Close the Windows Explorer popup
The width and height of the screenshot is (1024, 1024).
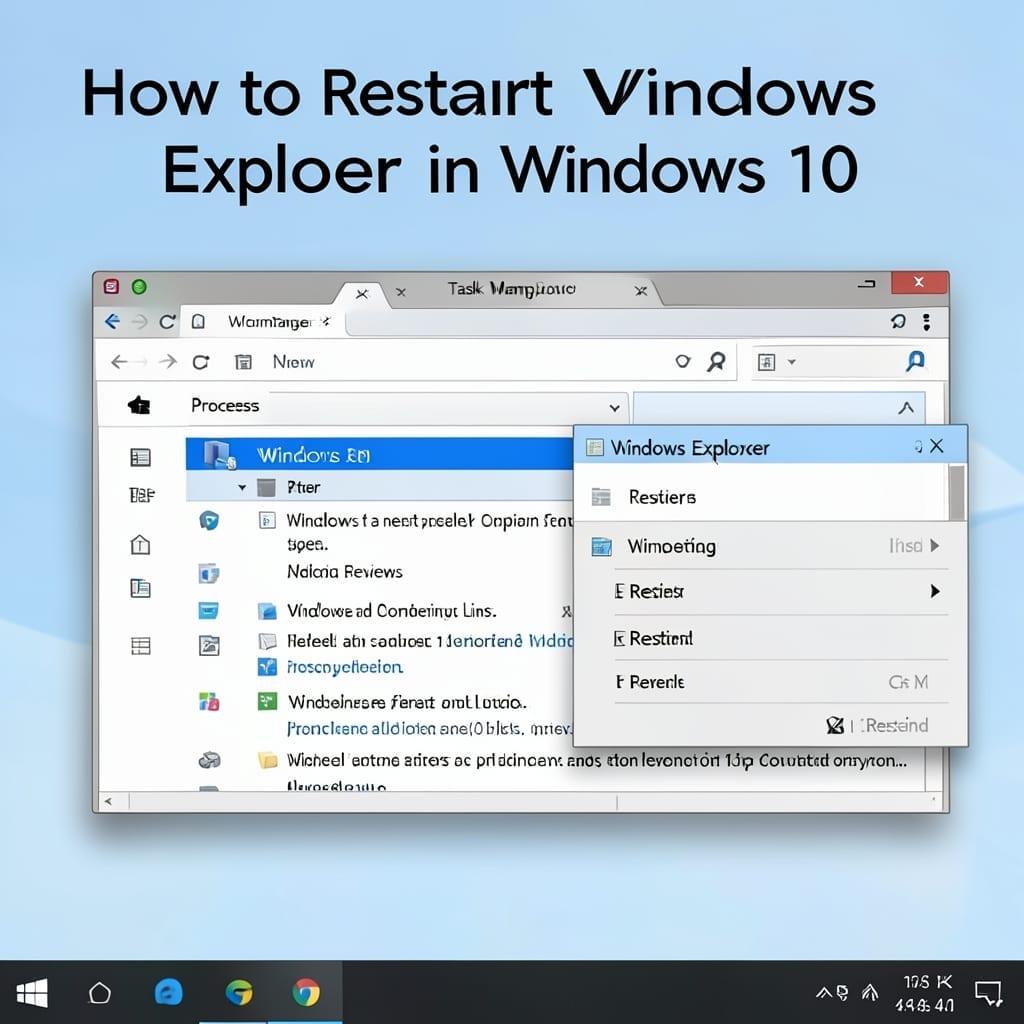(936, 446)
